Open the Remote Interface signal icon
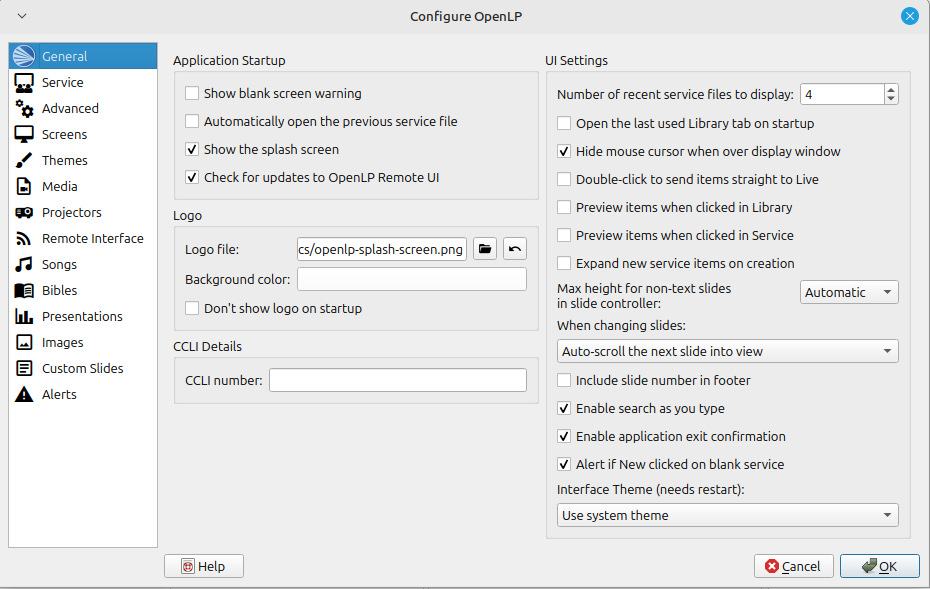930x589 pixels. coord(25,239)
